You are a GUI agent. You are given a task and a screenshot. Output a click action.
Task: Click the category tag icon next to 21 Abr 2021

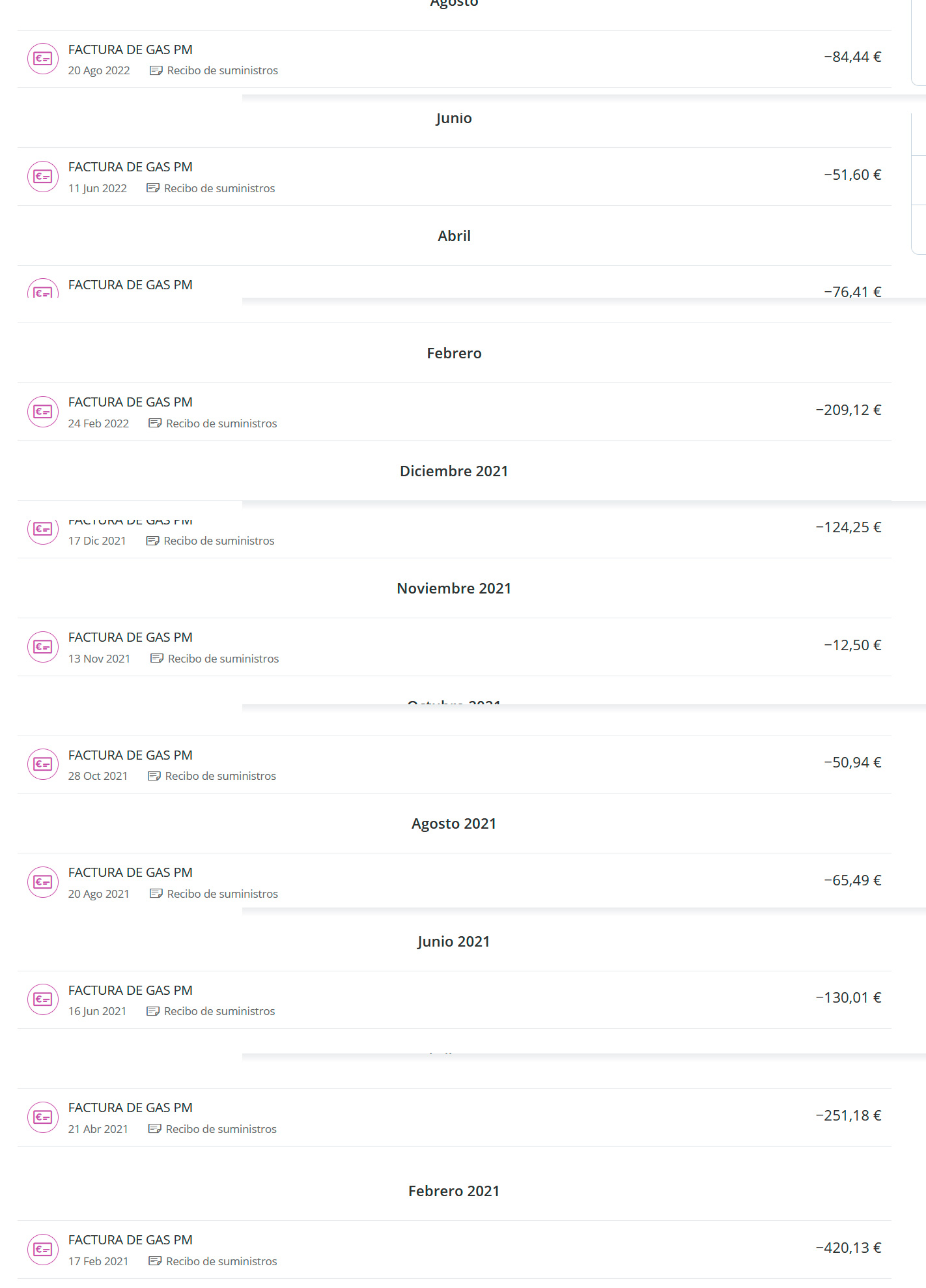pos(155,1129)
